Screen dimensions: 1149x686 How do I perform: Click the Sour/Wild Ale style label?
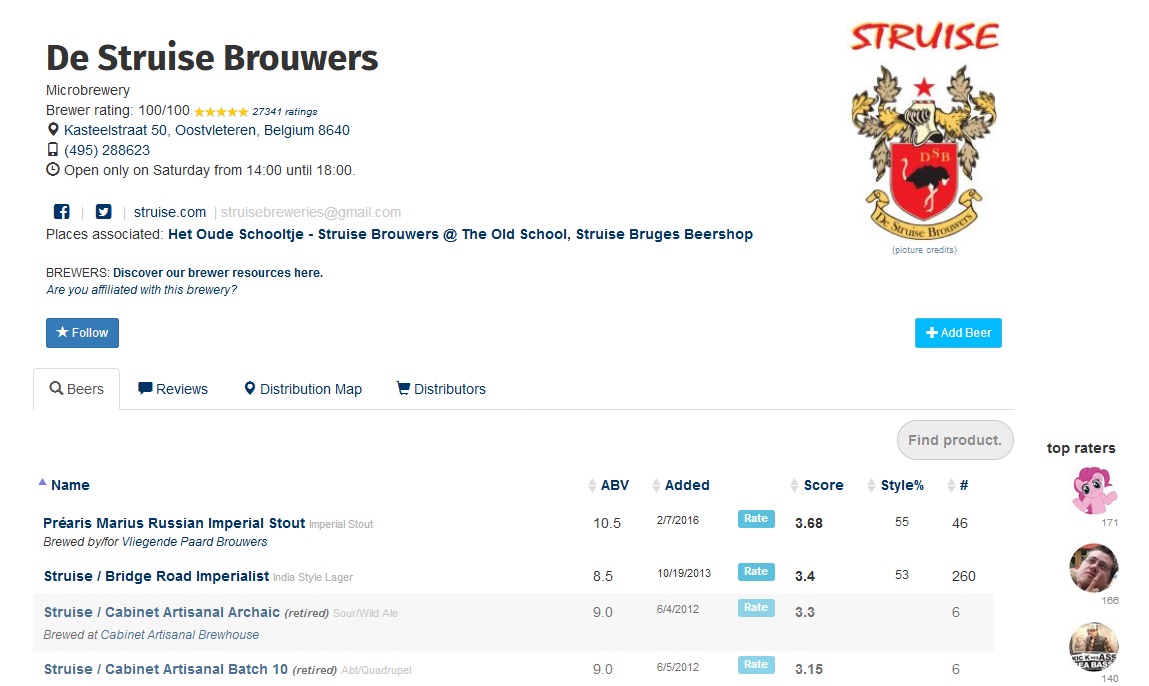[365, 613]
